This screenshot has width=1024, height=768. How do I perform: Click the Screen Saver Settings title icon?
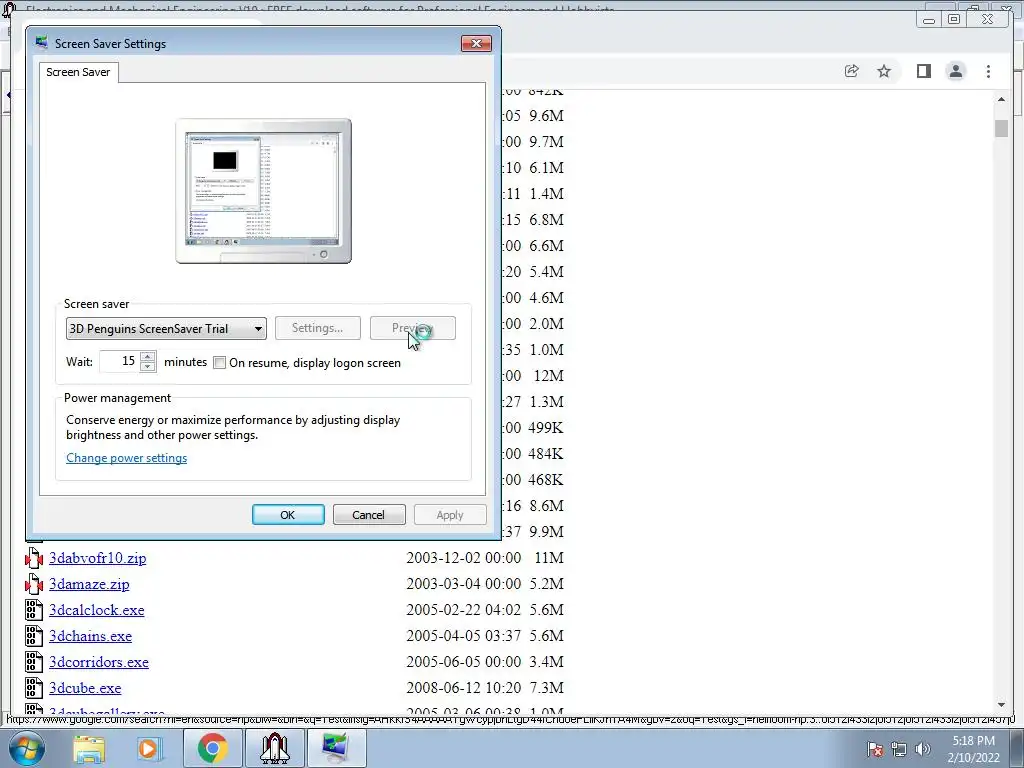point(42,43)
